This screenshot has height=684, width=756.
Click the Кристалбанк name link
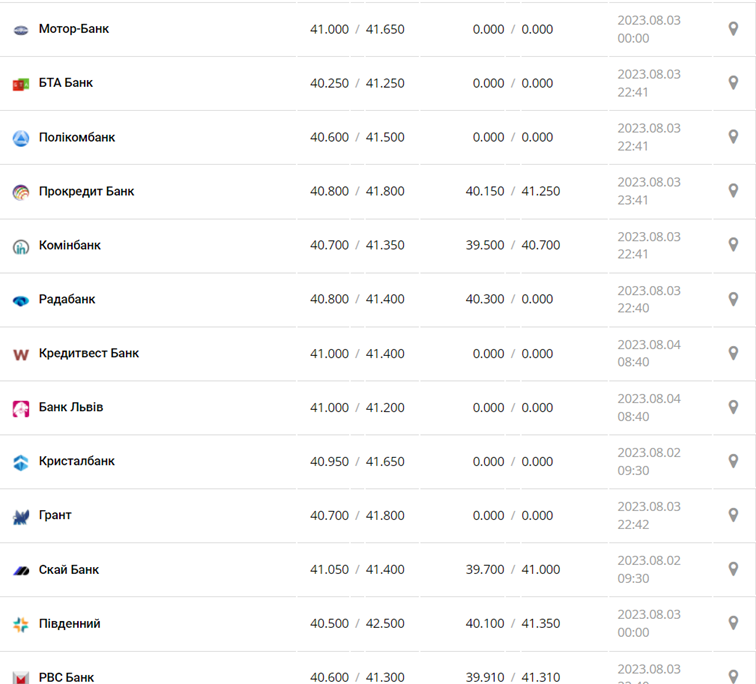[76, 461]
